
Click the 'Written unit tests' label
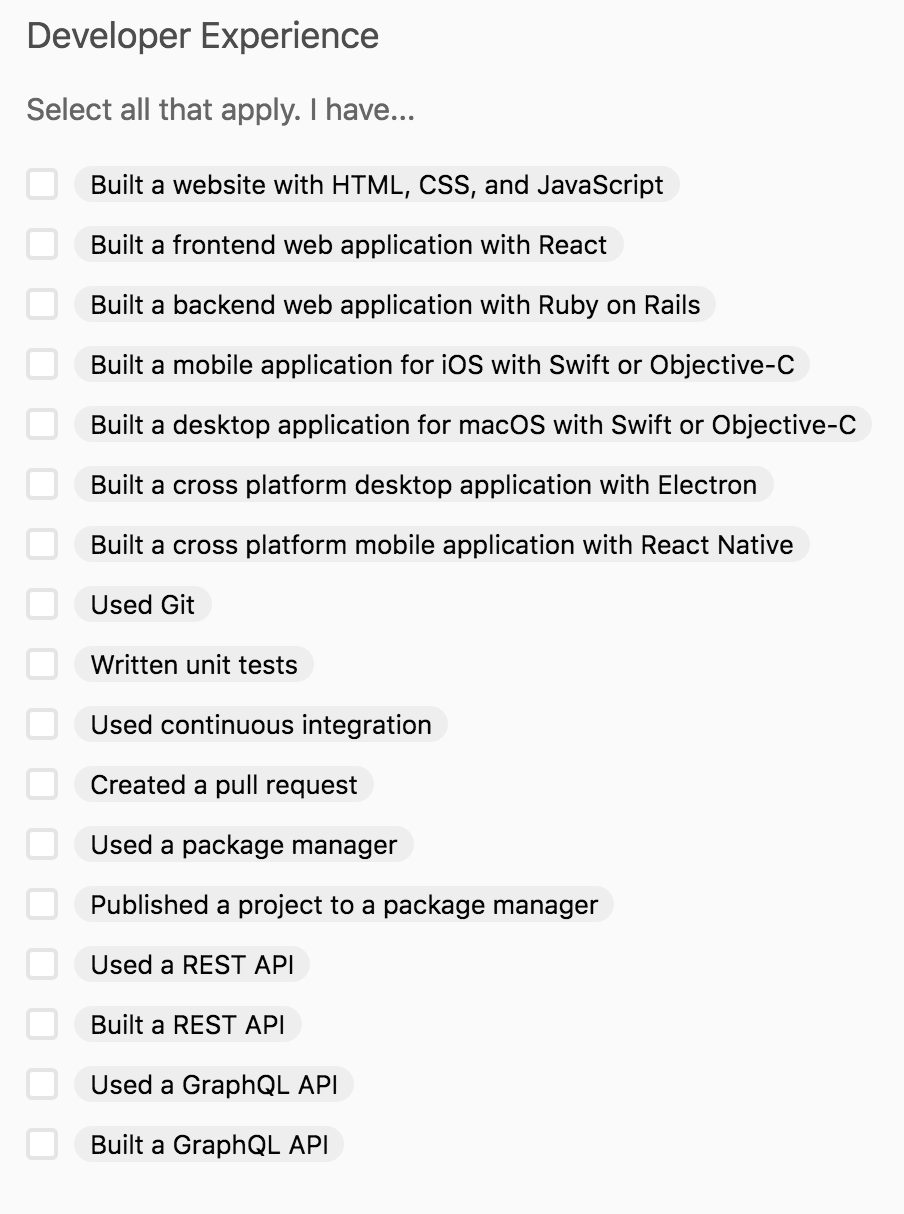[194, 665]
